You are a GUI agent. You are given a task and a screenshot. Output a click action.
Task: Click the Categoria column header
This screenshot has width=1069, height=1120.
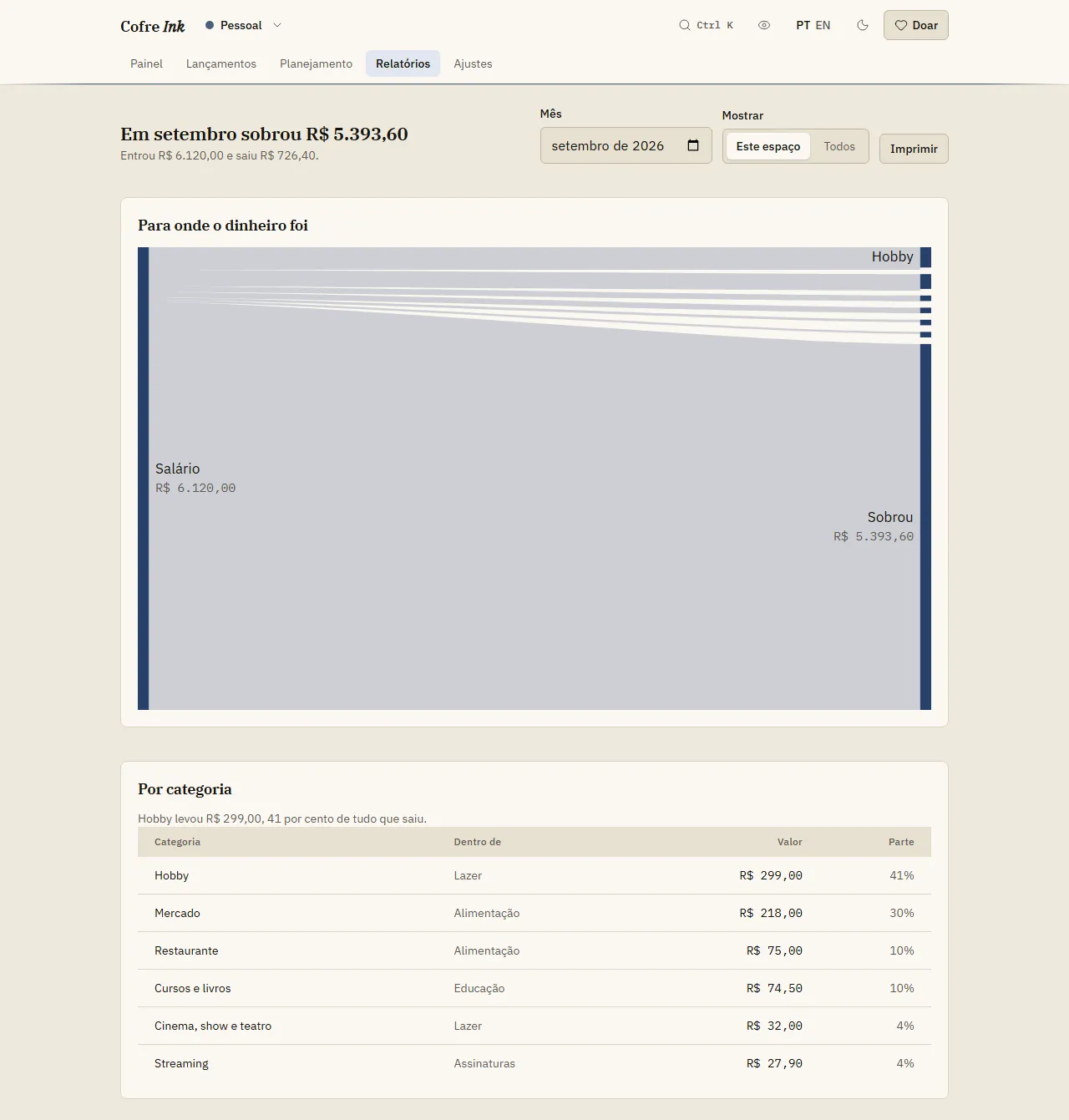tap(177, 842)
